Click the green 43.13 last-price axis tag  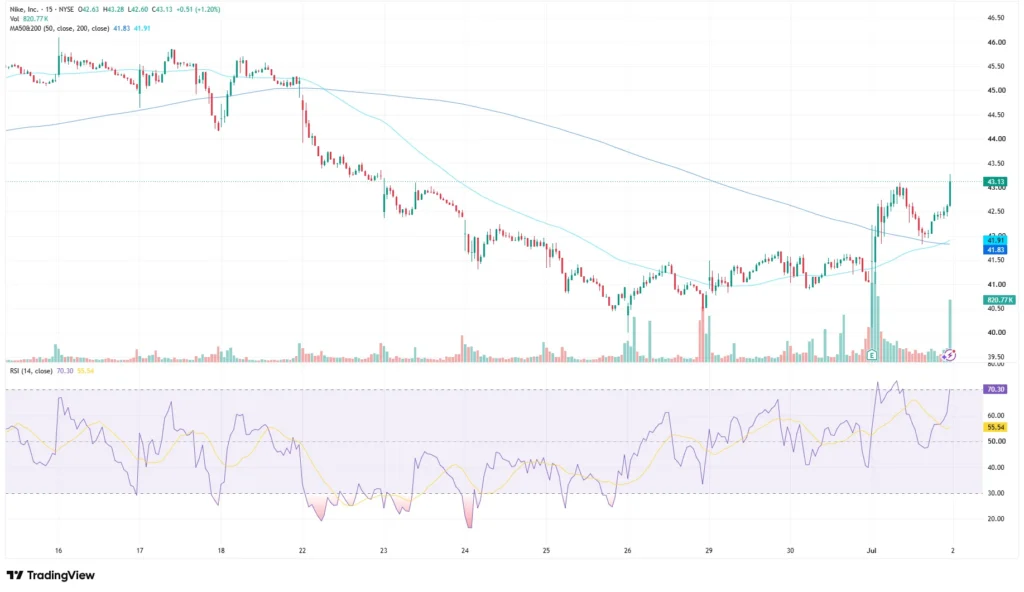(x=995, y=182)
